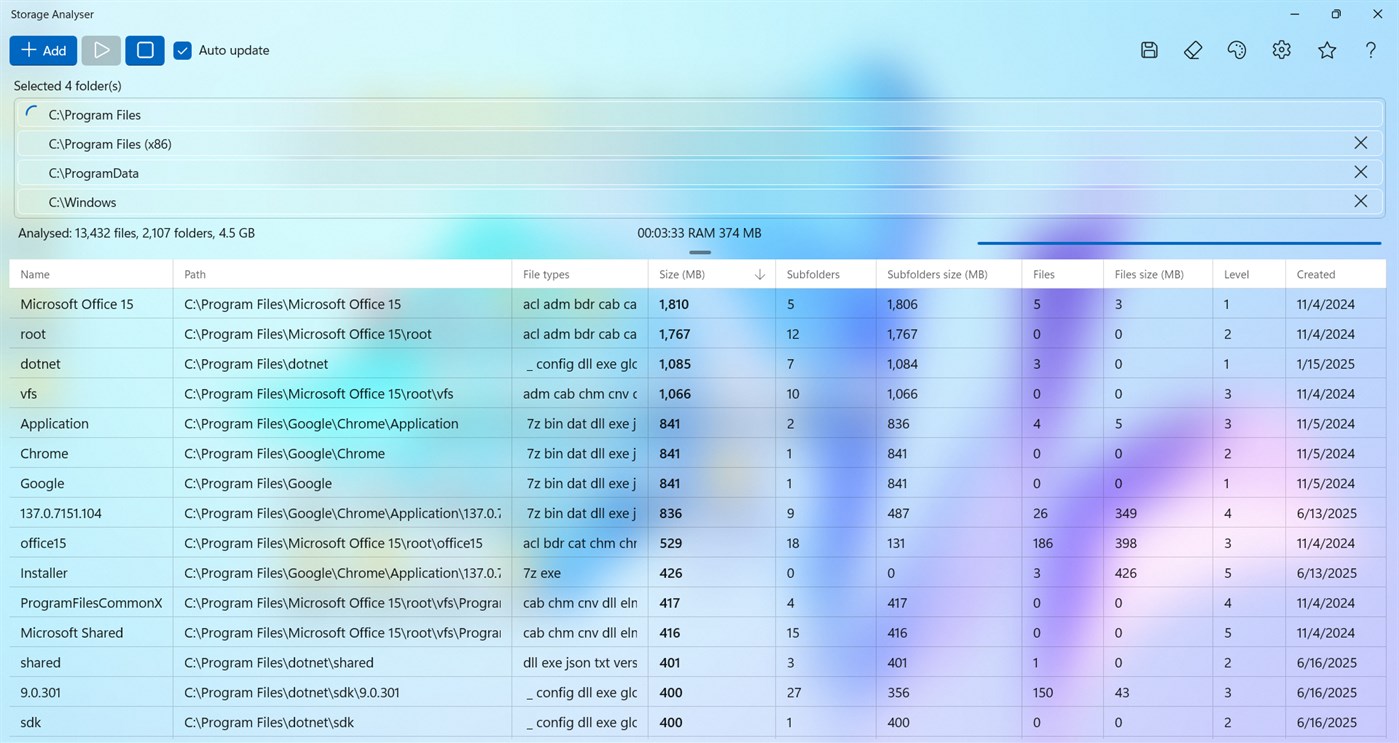Click the panel splitter handle below the timer
1399x743 pixels.
coord(699,253)
